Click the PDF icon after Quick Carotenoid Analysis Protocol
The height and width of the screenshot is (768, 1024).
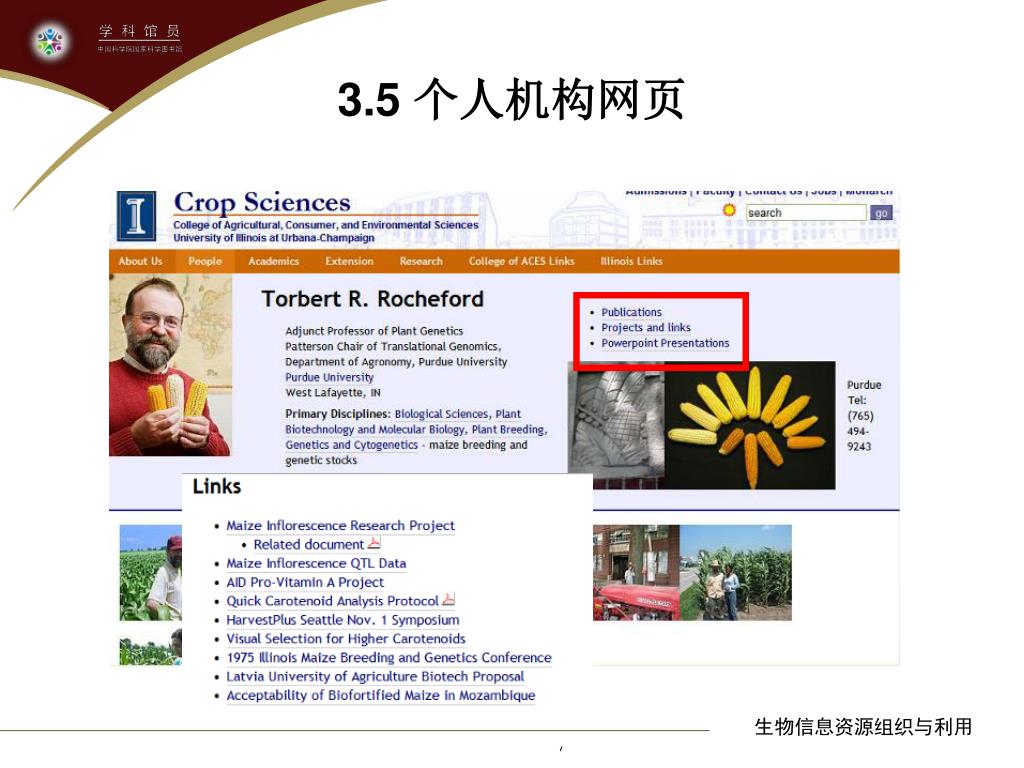(449, 599)
